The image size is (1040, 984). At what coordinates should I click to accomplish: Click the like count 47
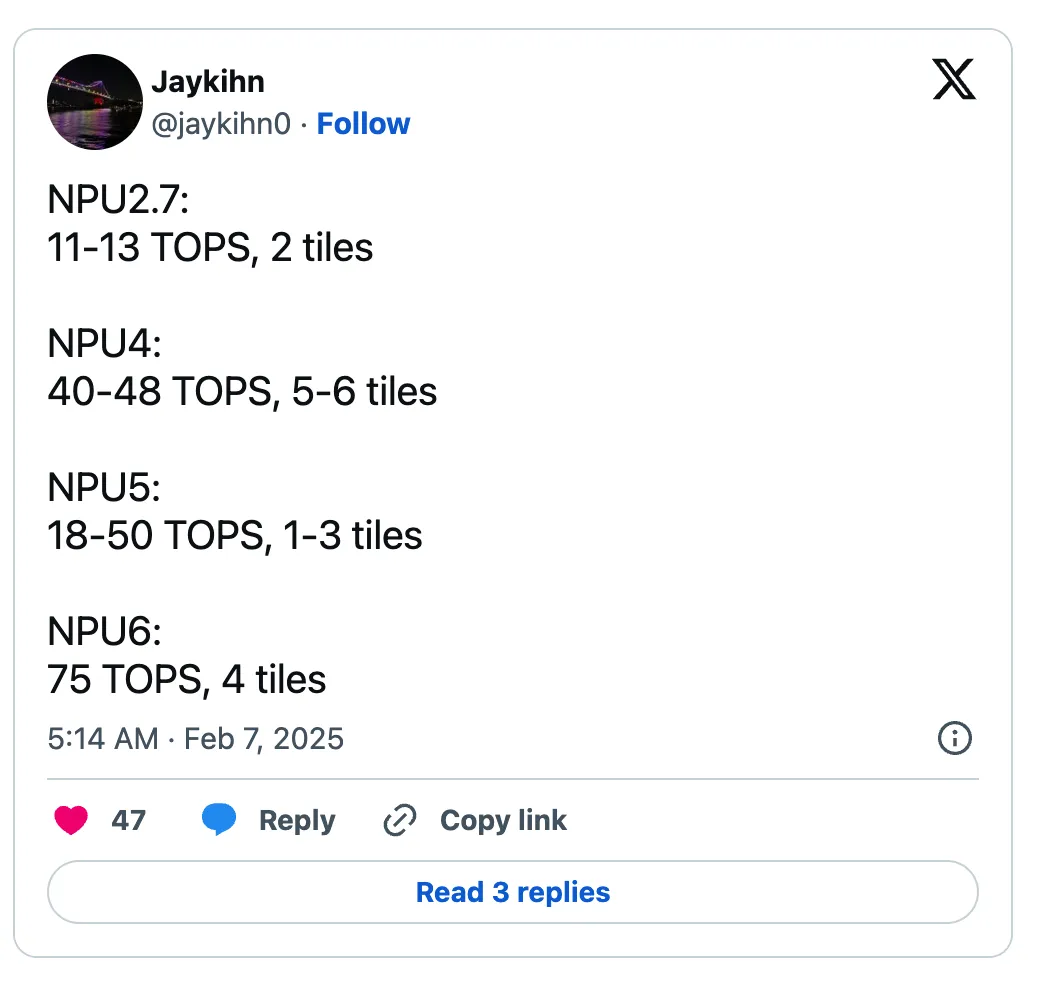tap(129, 821)
